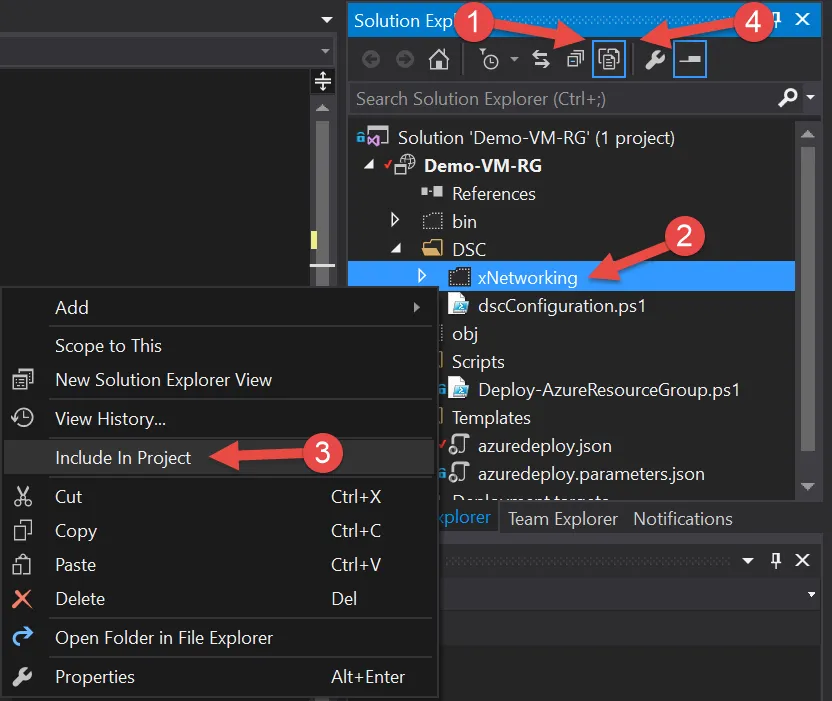This screenshot has height=701, width=832.
Task: Collapse the DSC folder
Action: [x=396, y=248]
